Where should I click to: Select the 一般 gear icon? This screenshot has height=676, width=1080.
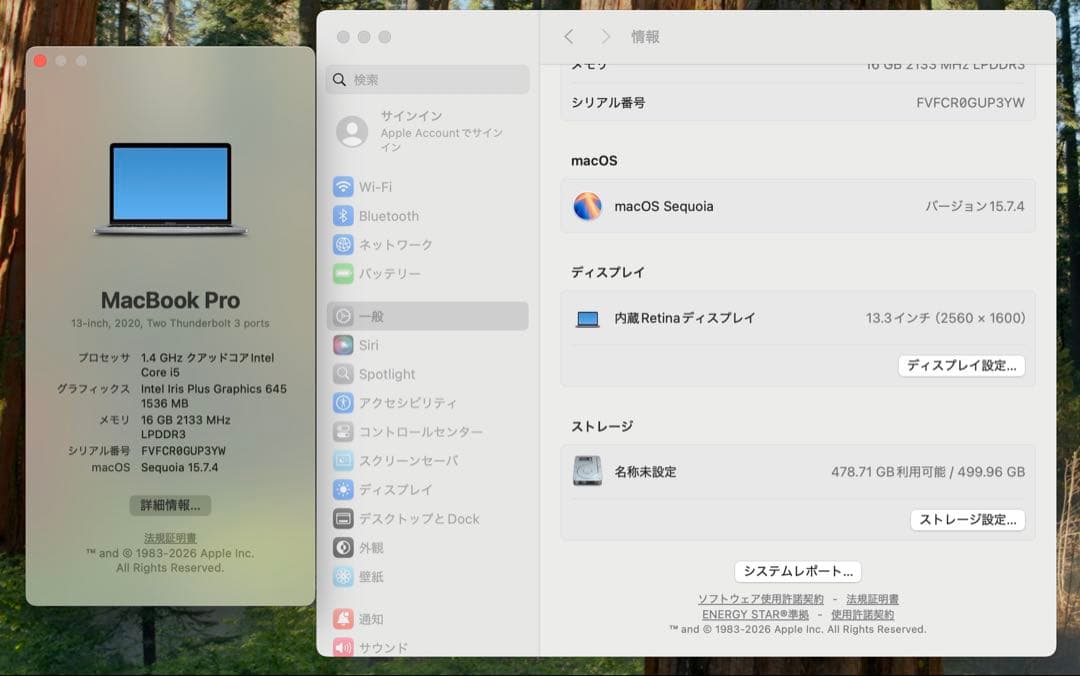(x=343, y=316)
